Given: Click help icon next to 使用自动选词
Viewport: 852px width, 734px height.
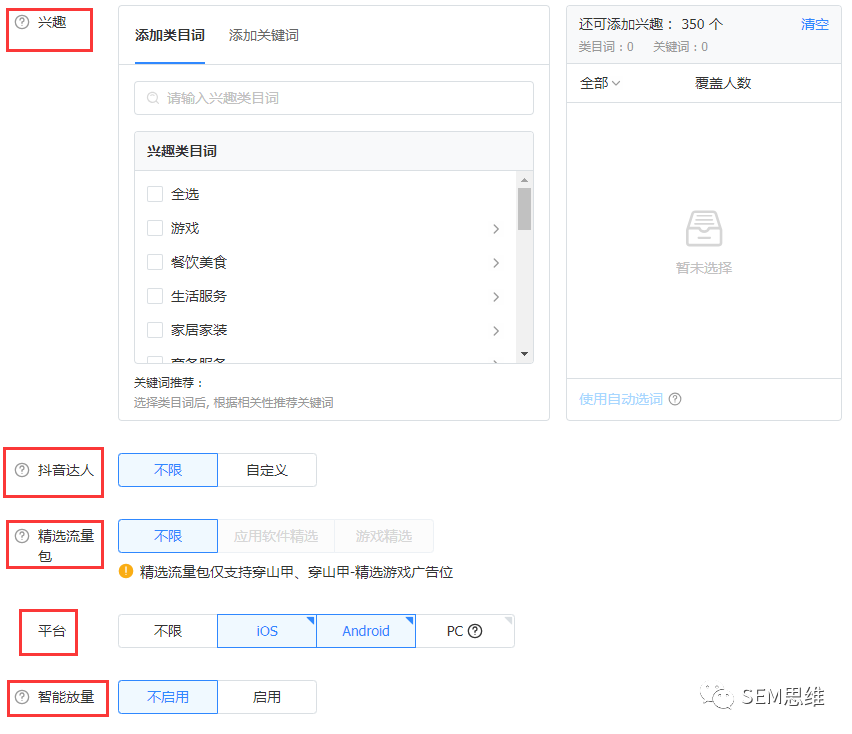Looking at the screenshot, I should pyautogui.click(x=675, y=399).
